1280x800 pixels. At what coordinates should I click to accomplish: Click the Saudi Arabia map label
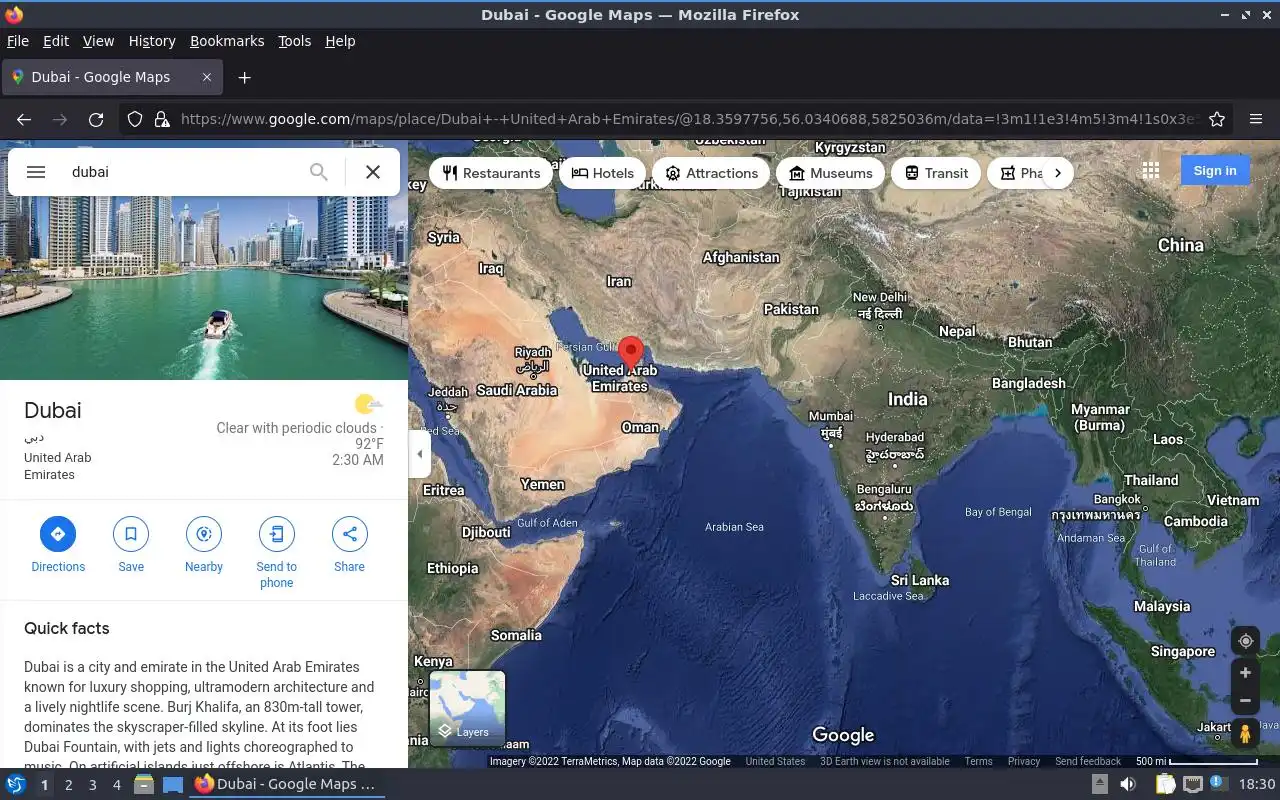click(x=516, y=390)
